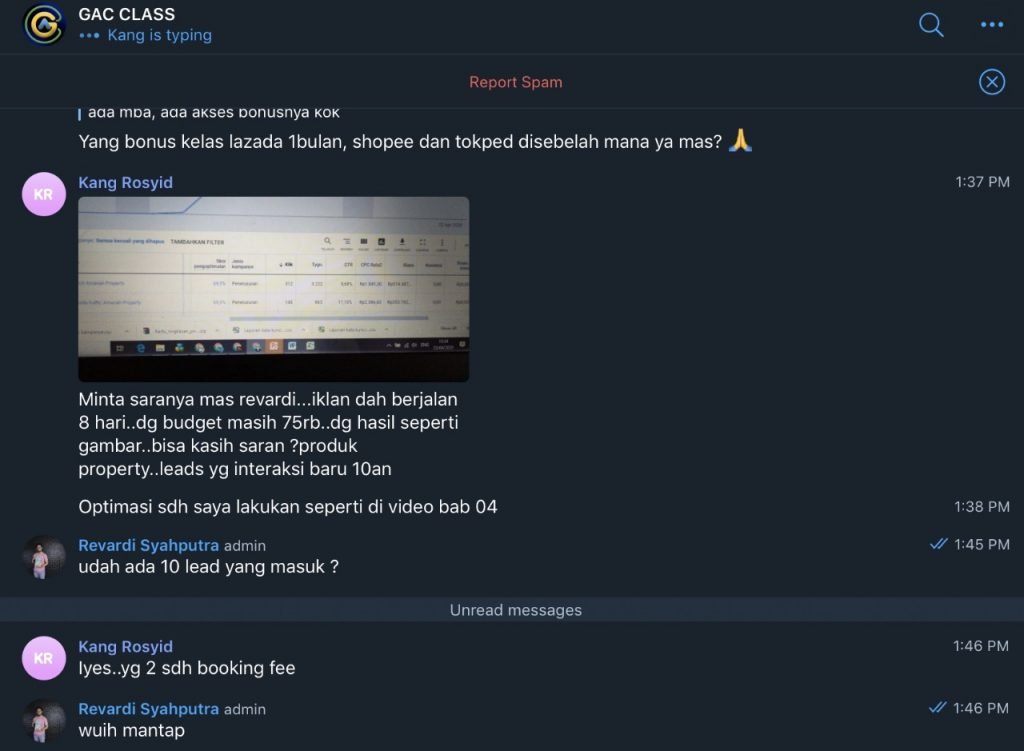Viewport: 1024px width, 751px height.
Task: Select Revardi Syahputra name on 'wuih mantap' message
Action: 148,709
